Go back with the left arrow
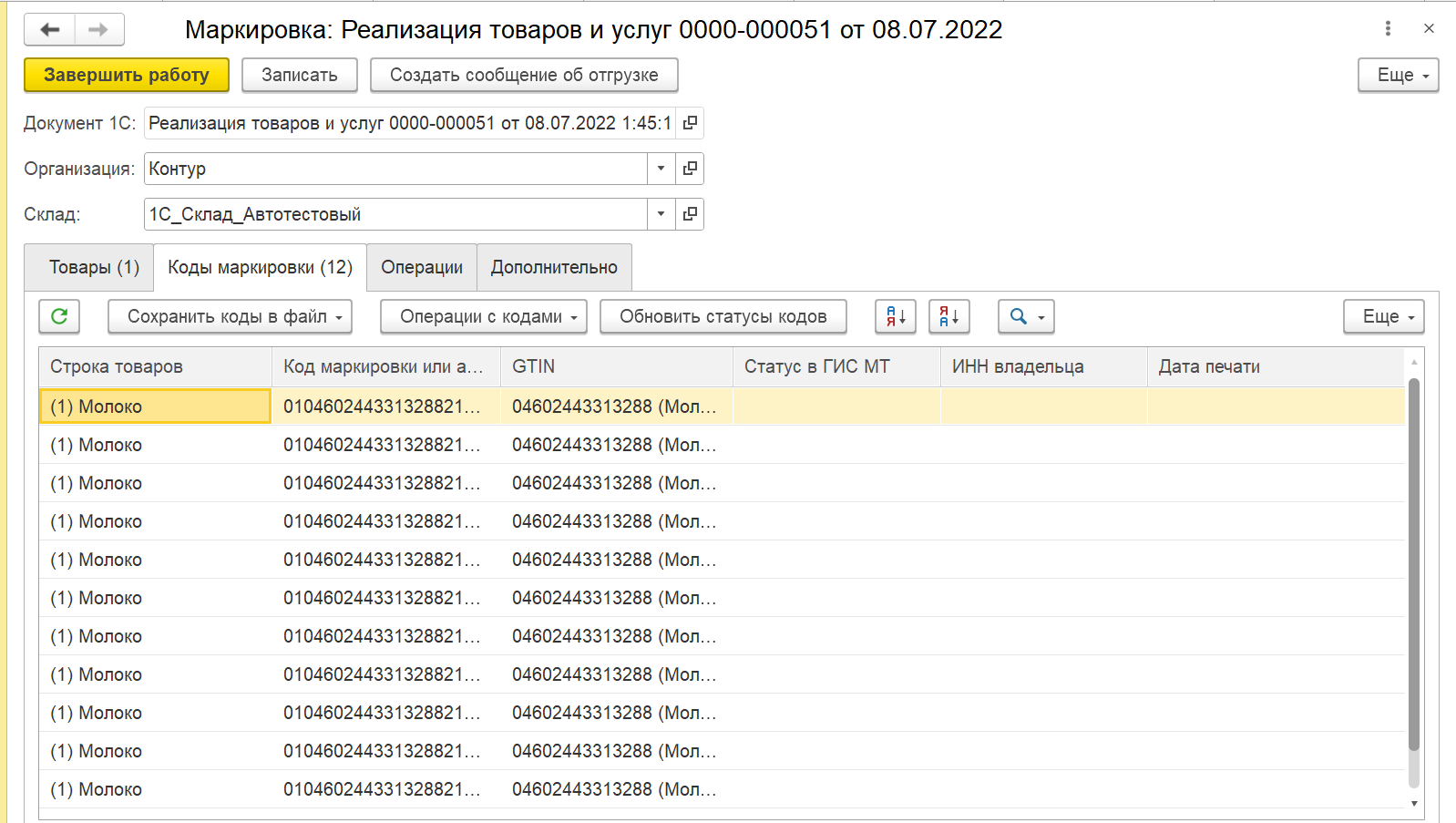 tap(50, 30)
